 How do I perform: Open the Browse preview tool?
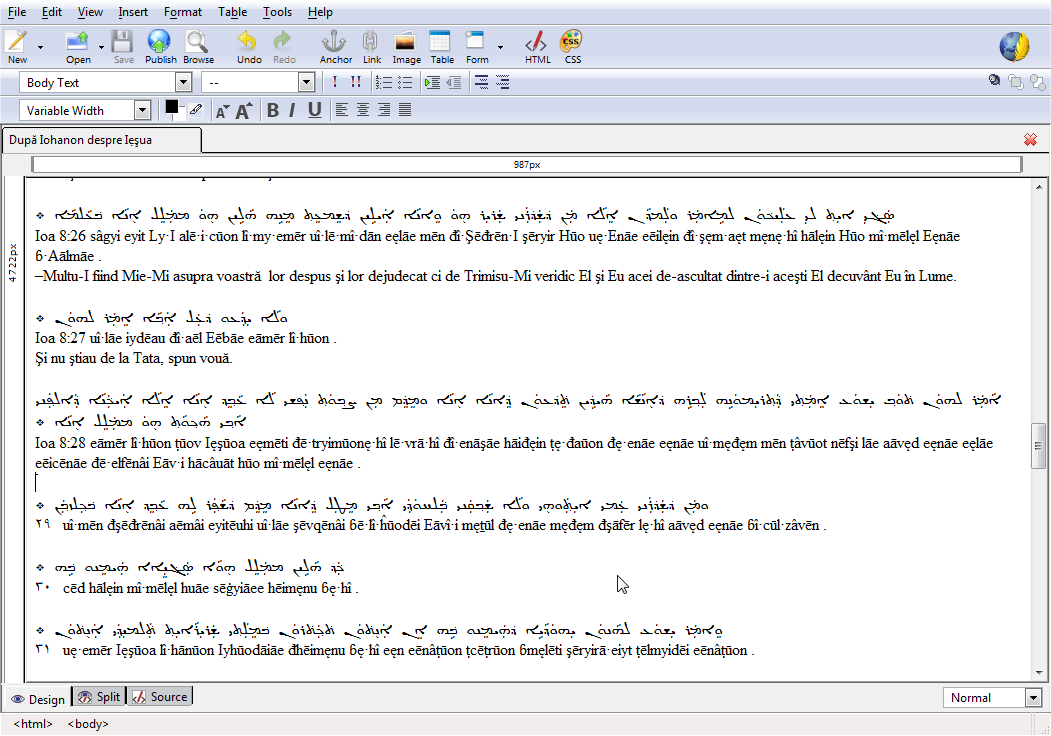[x=198, y=46]
